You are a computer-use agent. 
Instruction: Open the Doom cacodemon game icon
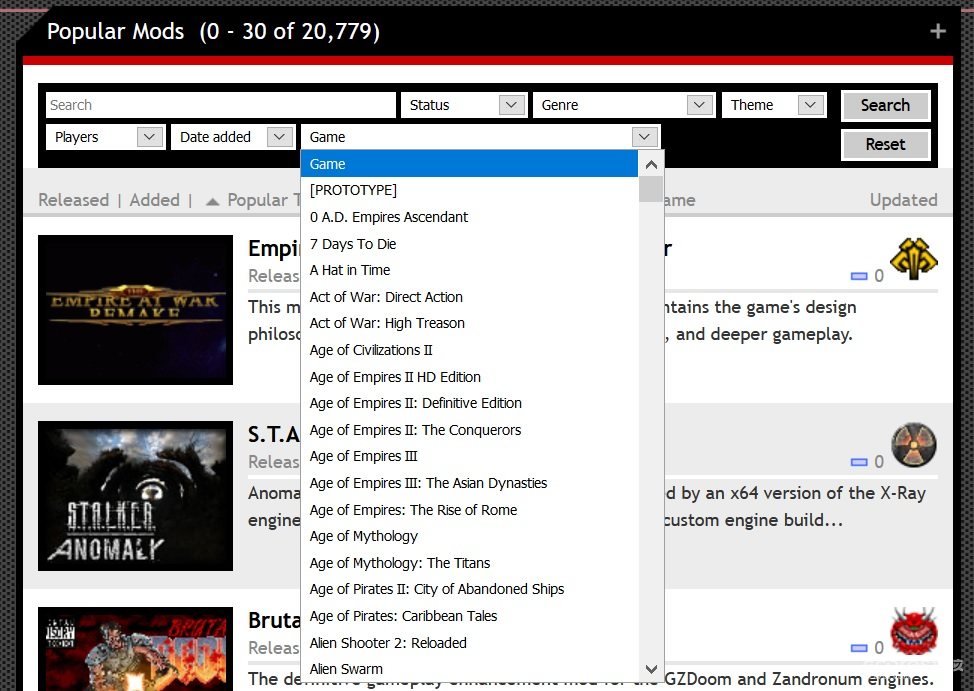pyautogui.click(x=914, y=631)
